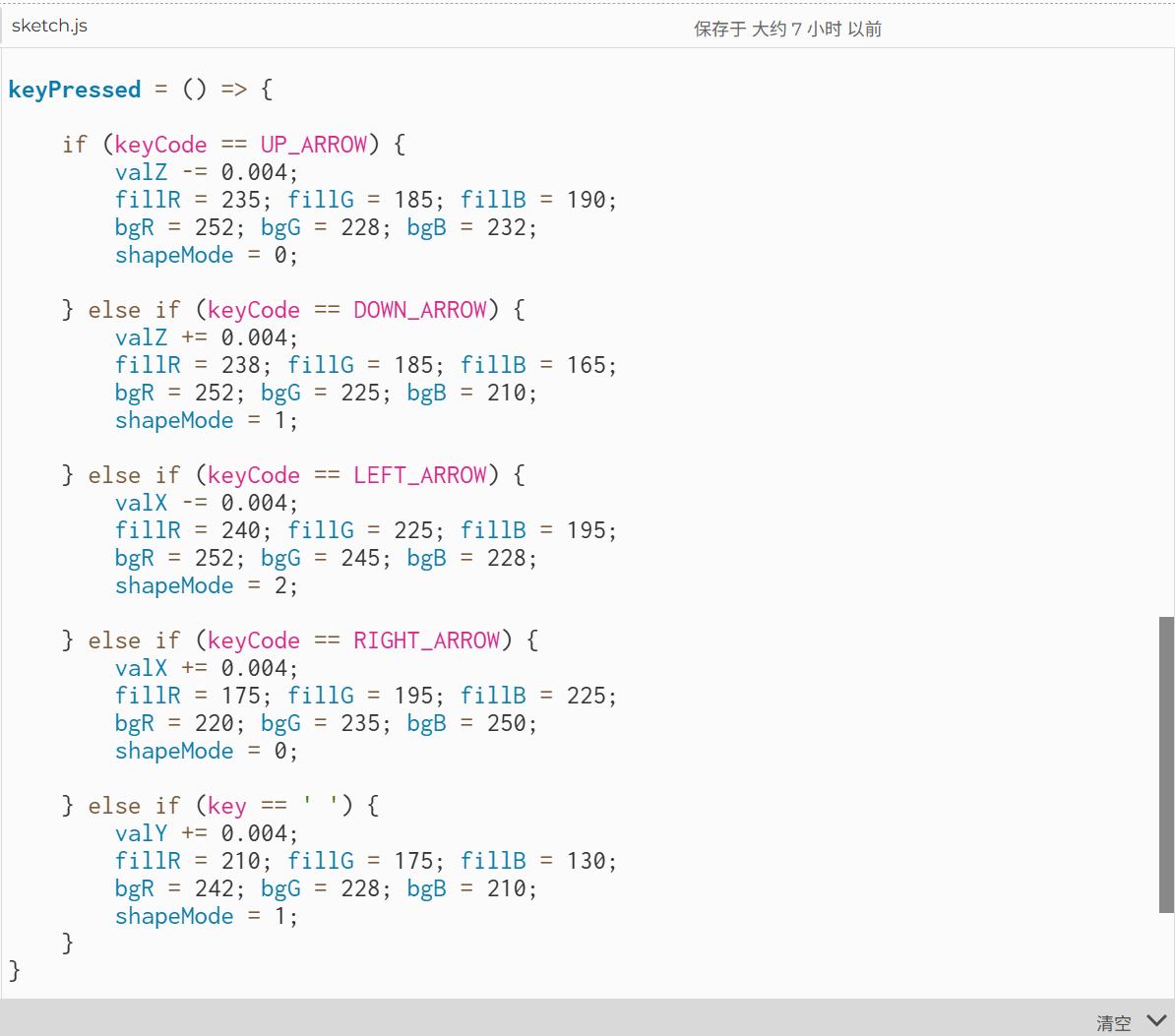Place cursor on the keyPressed function name
The image size is (1175, 1036).
[74, 90]
